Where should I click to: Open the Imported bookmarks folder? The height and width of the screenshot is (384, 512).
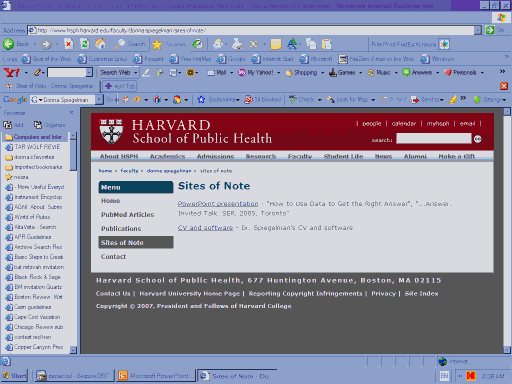tap(34, 167)
